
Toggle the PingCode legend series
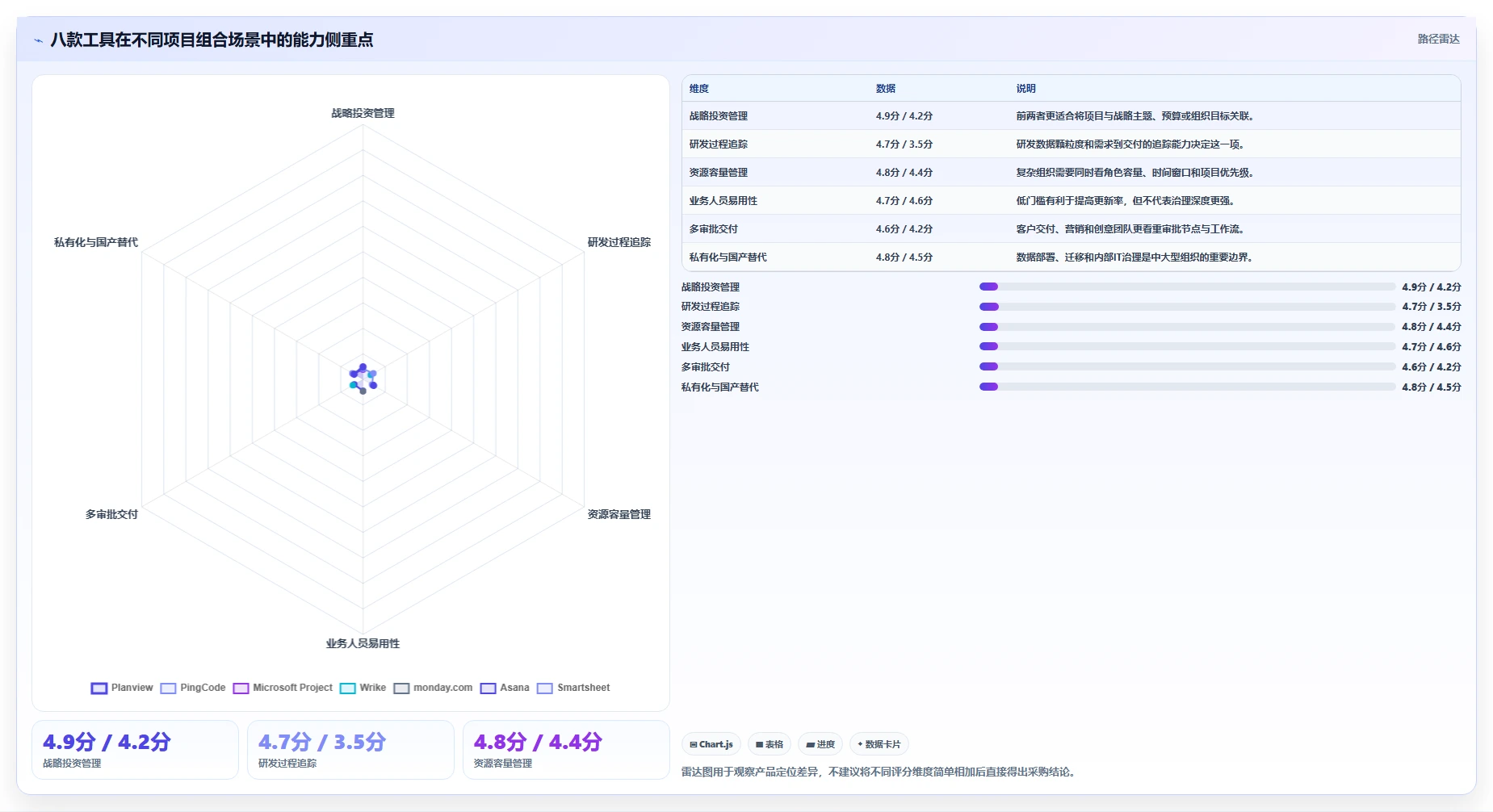pyautogui.click(x=193, y=688)
